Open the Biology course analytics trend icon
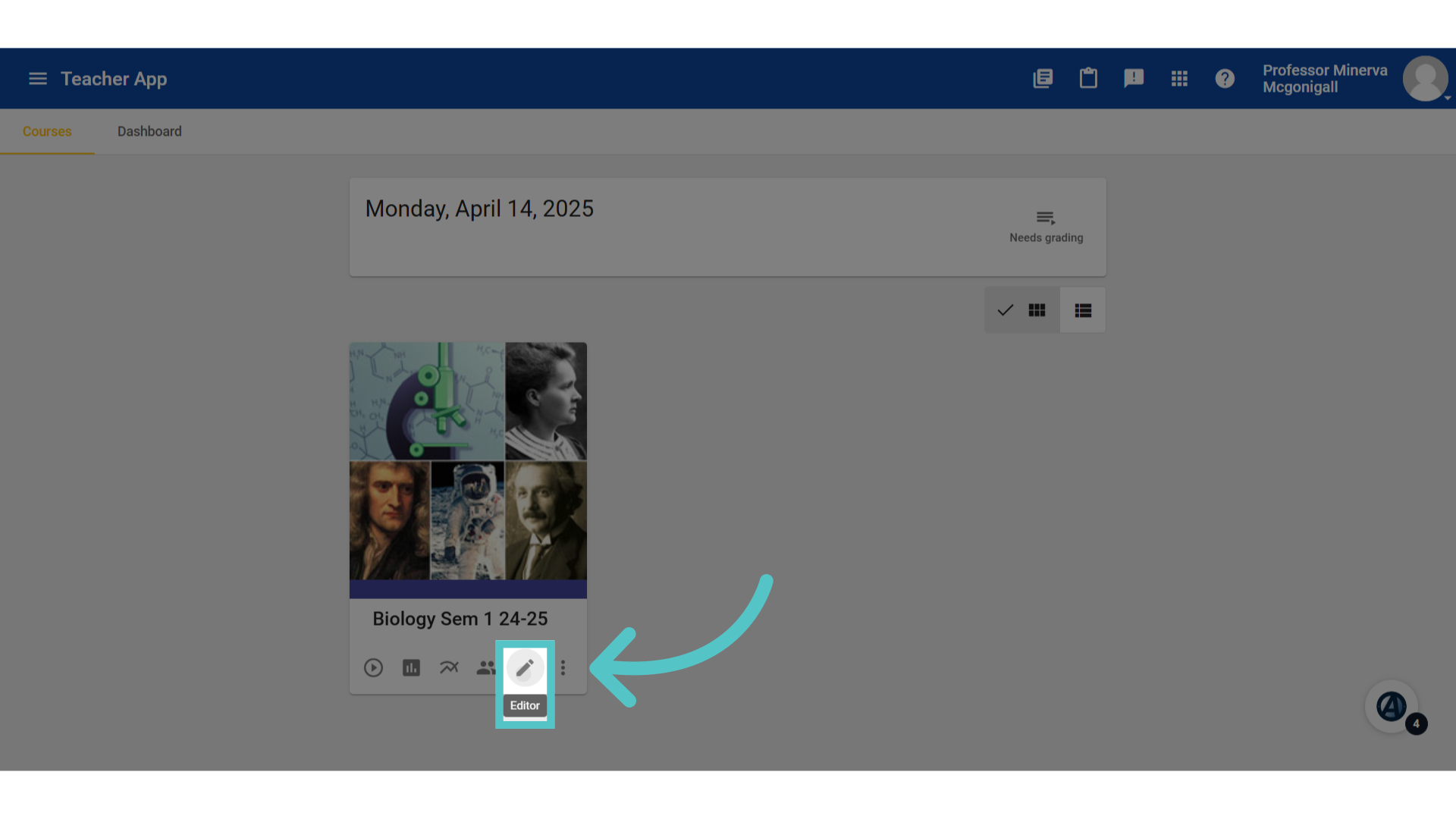 pos(449,668)
